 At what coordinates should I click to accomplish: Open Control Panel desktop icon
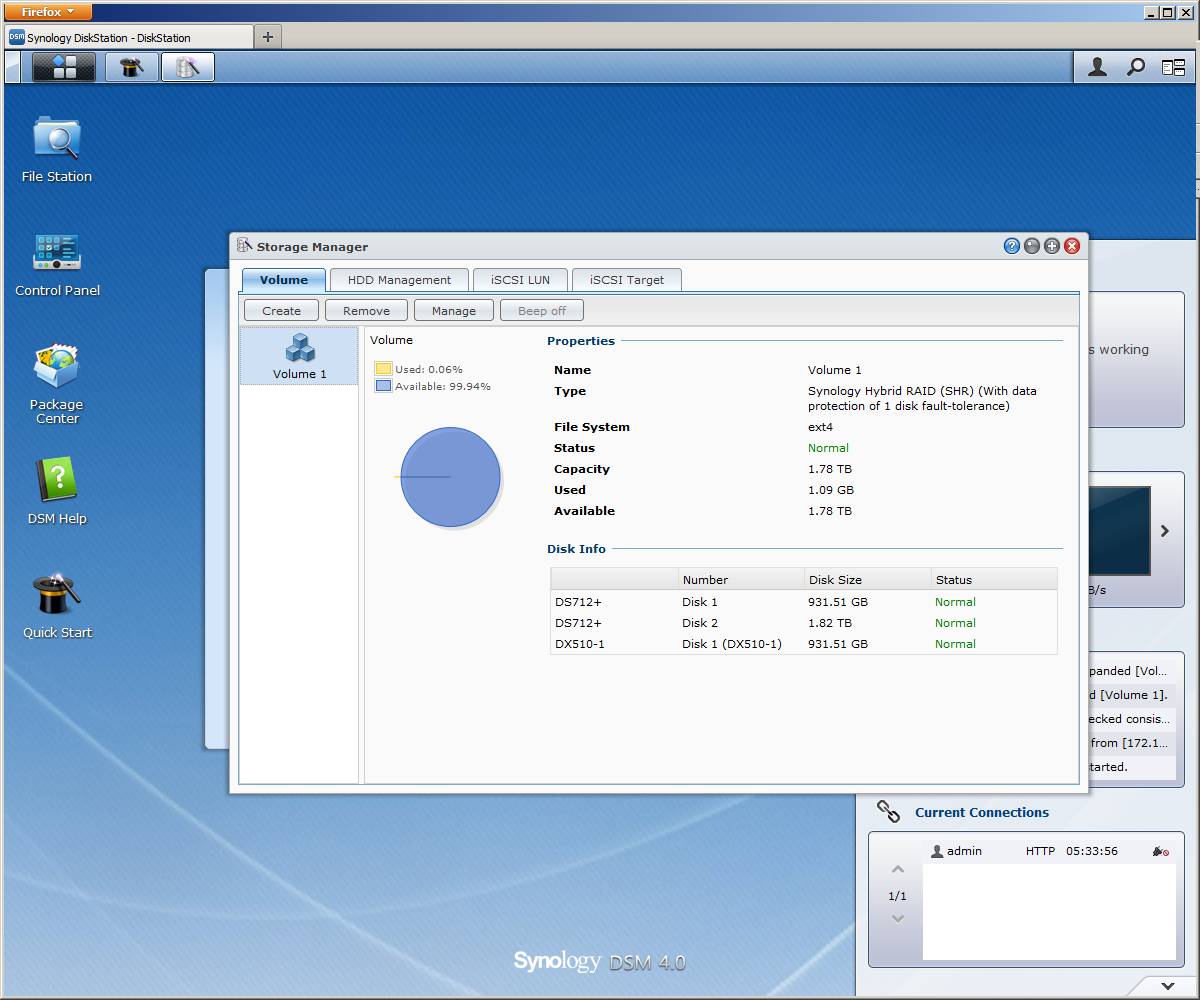(57, 252)
